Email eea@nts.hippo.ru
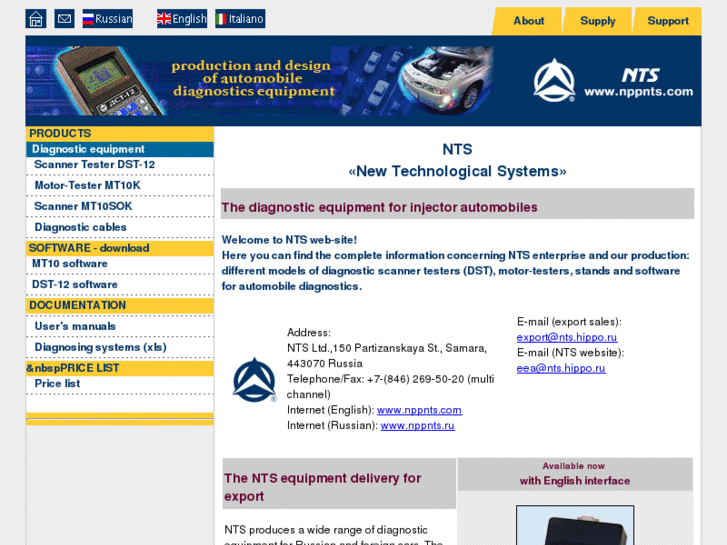This screenshot has height=545, width=727. [x=561, y=368]
